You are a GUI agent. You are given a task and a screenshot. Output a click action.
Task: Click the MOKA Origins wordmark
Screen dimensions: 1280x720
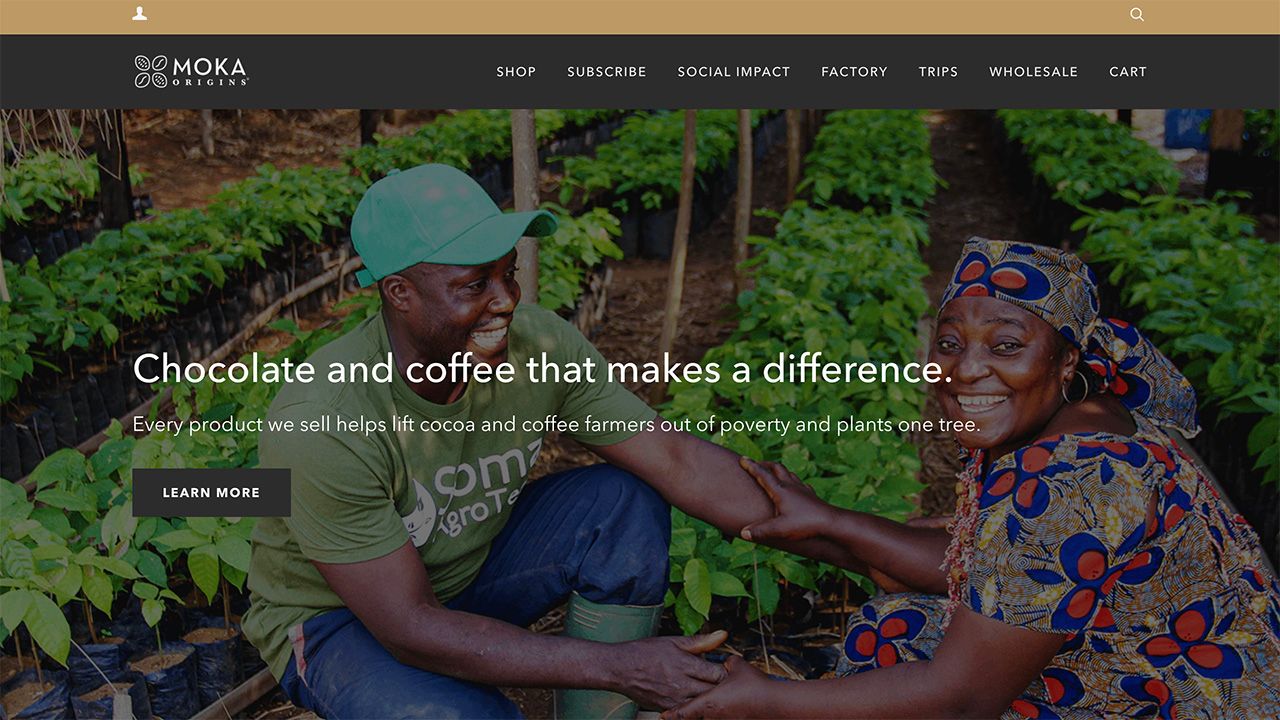point(210,71)
